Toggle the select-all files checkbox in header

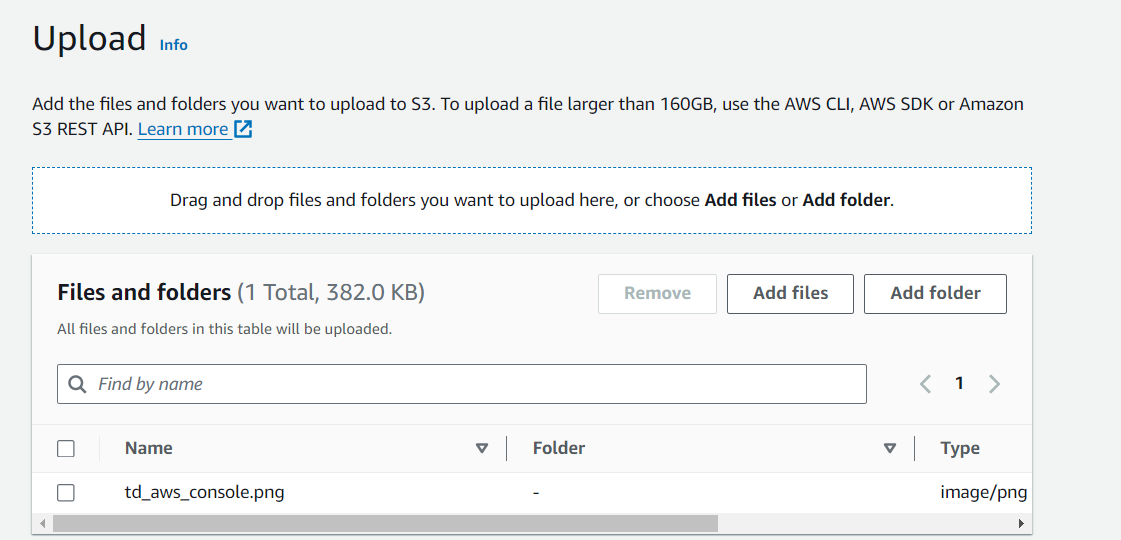(66, 449)
